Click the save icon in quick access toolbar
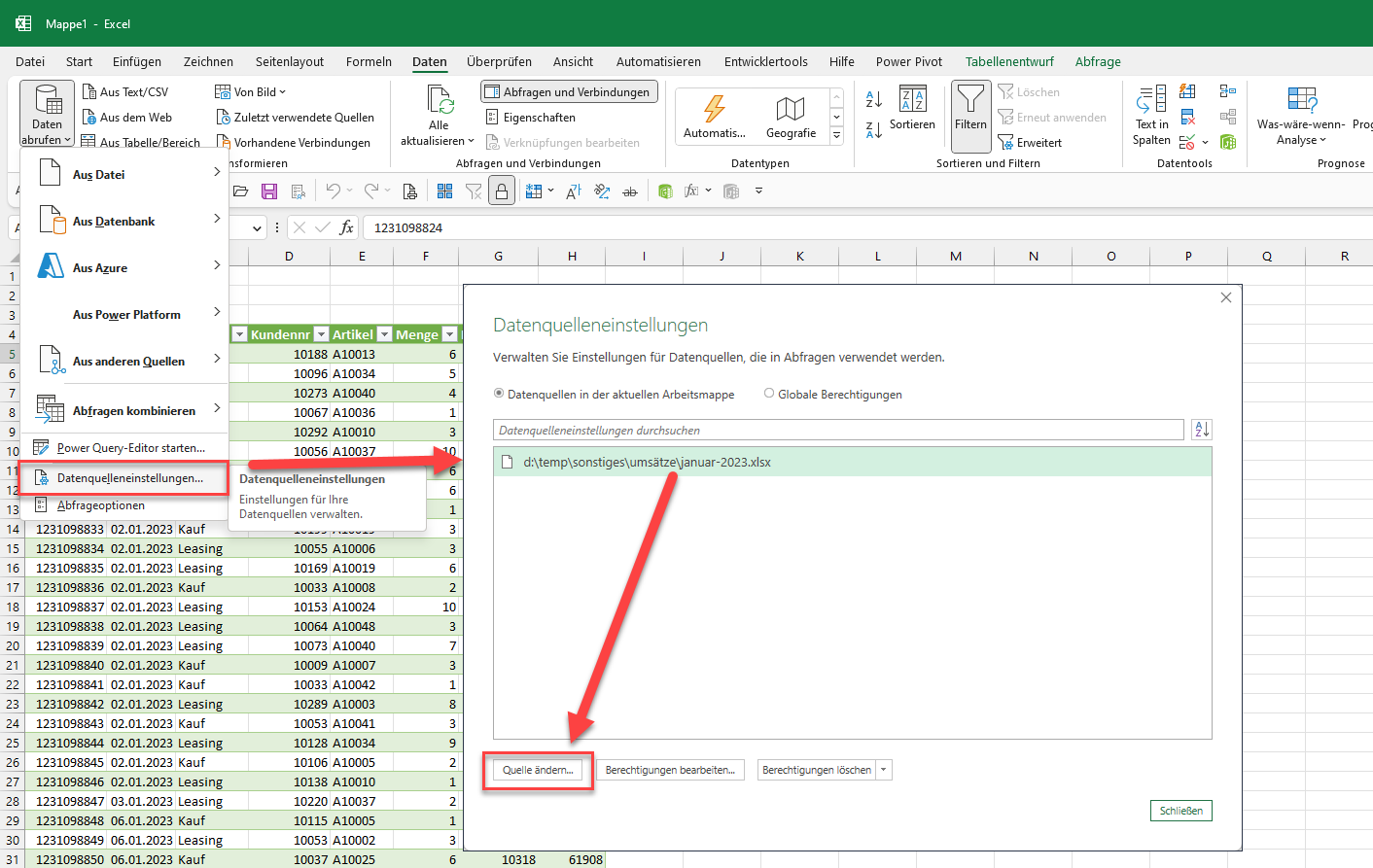This screenshot has width=1373, height=868. coord(269,191)
